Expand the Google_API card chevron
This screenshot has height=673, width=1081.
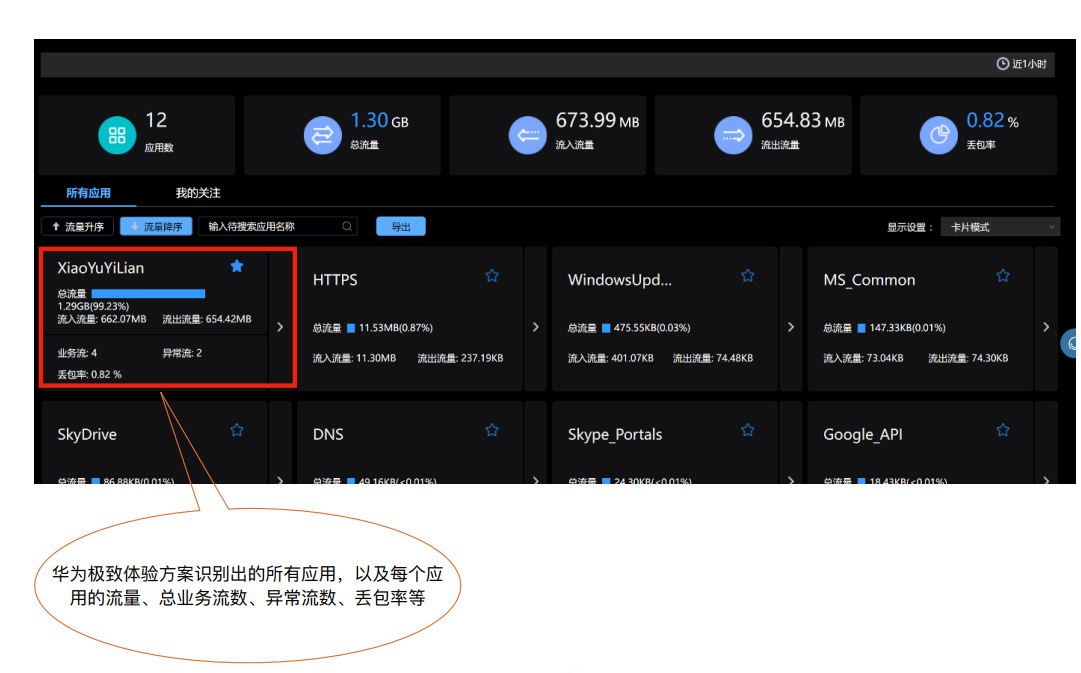[1047, 480]
